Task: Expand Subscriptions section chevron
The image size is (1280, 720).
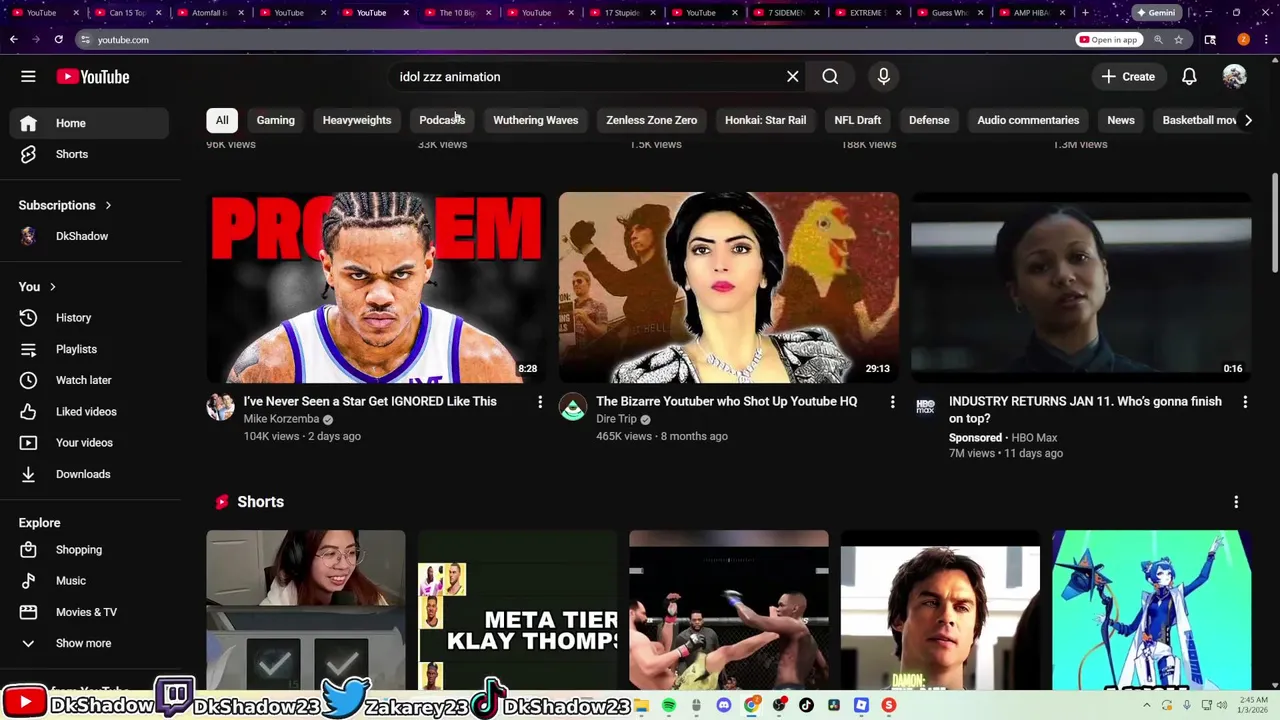Action: (108, 205)
